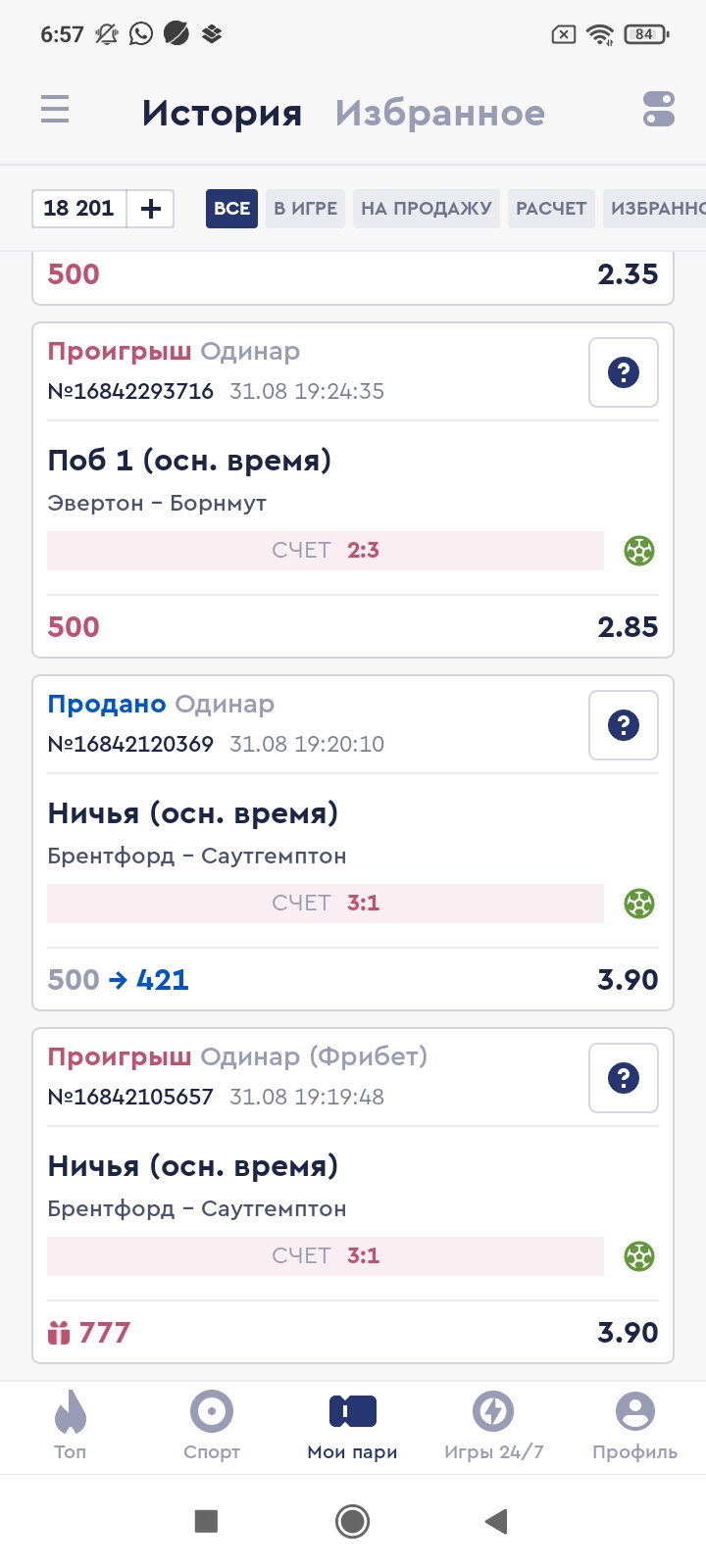Open help for bet №16842105657
This screenshot has width=706, height=1568.
tap(624, 1078)
